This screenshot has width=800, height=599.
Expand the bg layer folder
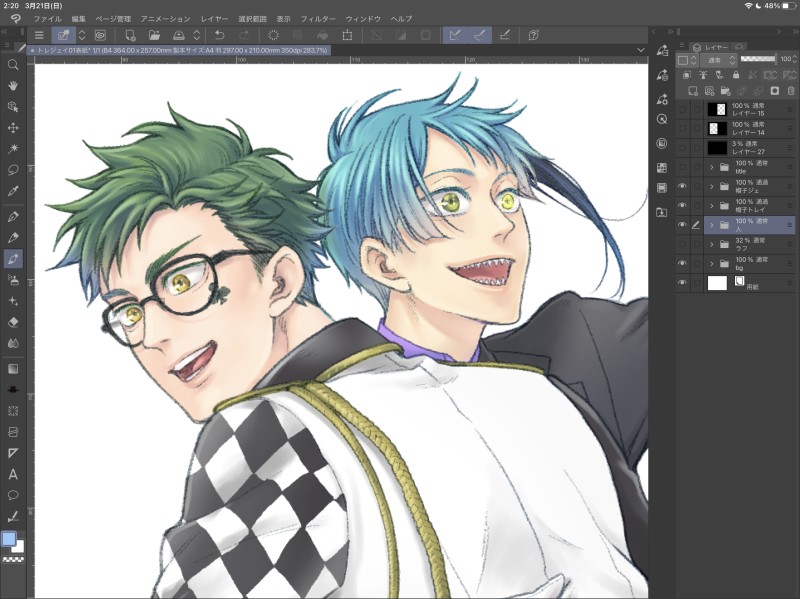pyautogui.click(x=712, y=263)
